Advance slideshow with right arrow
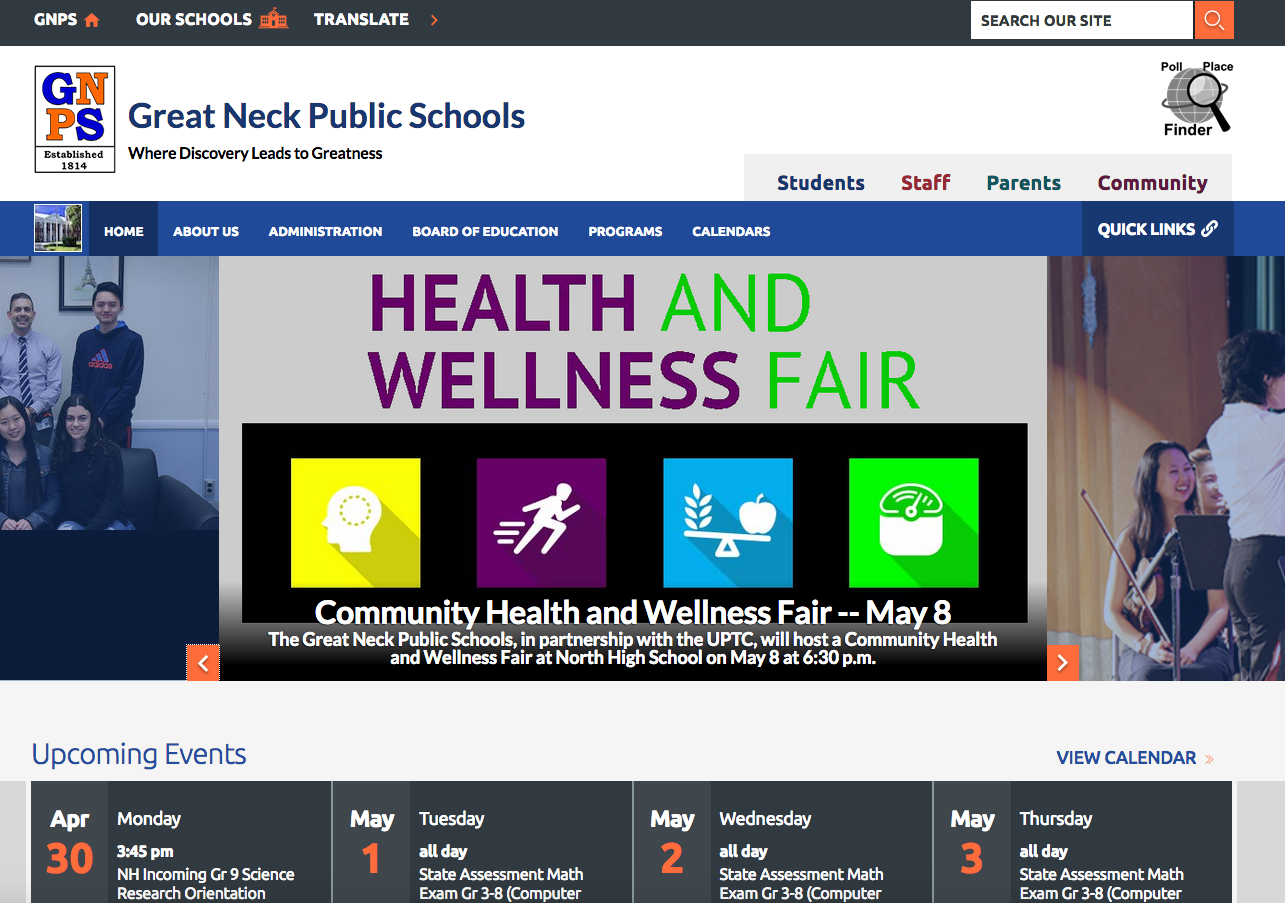The width and height of the screenshot is (1285, 903). click(x=1062, y=662)
